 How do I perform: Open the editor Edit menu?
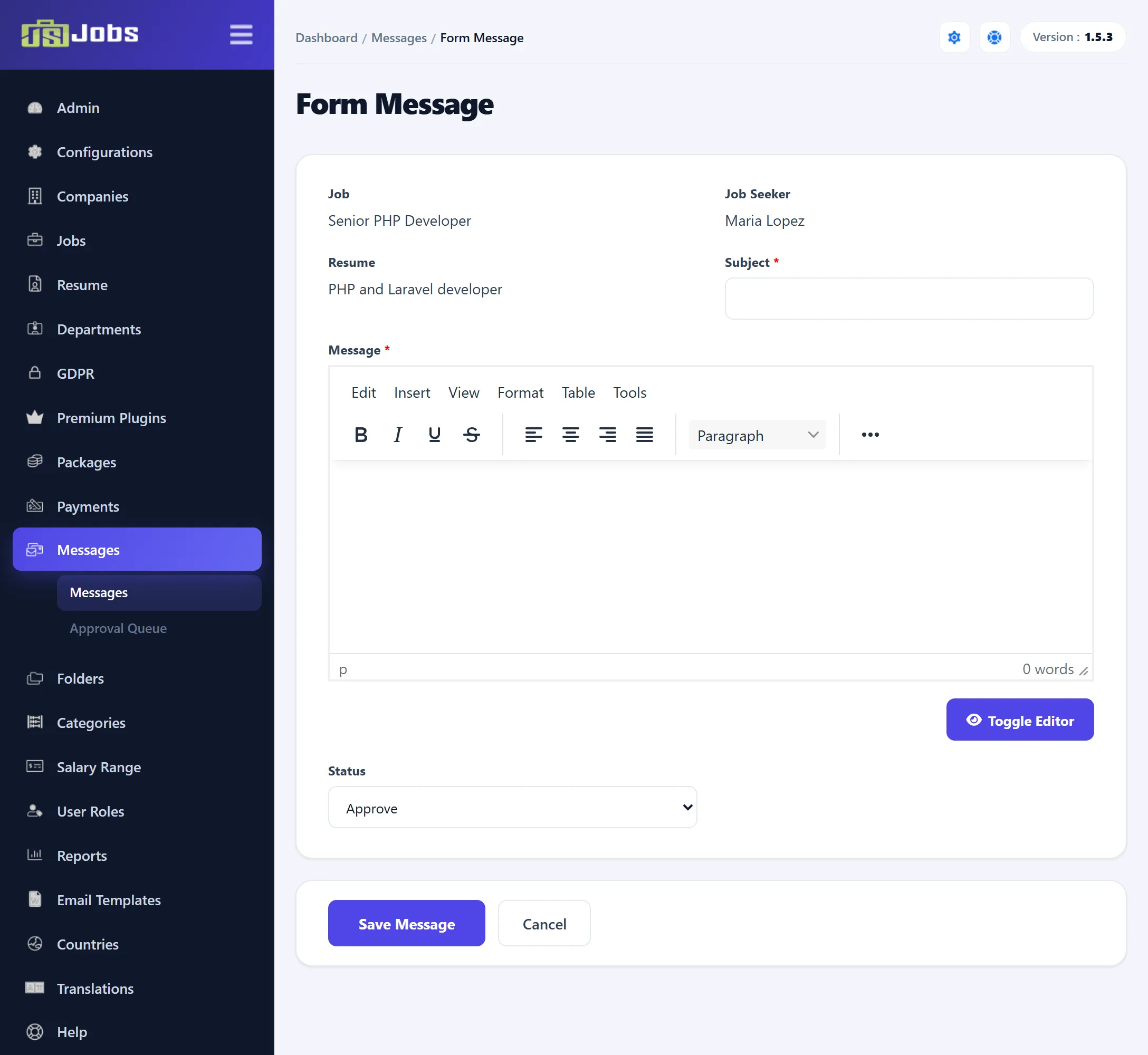[x=363, y=393]
